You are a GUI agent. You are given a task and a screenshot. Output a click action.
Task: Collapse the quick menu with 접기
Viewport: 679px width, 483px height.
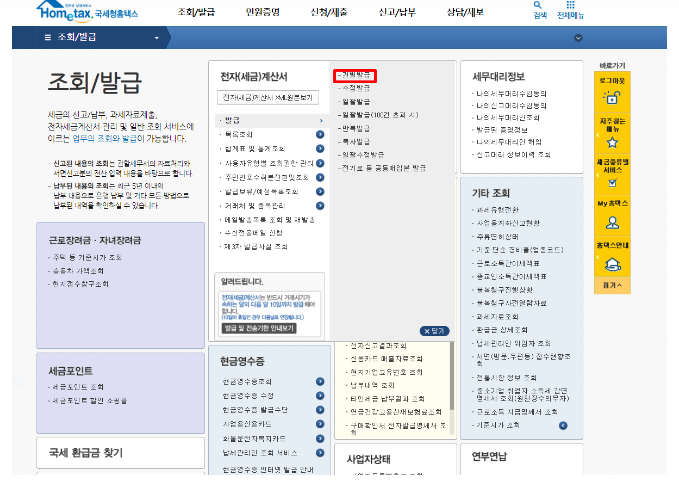[x=612, y=285]
